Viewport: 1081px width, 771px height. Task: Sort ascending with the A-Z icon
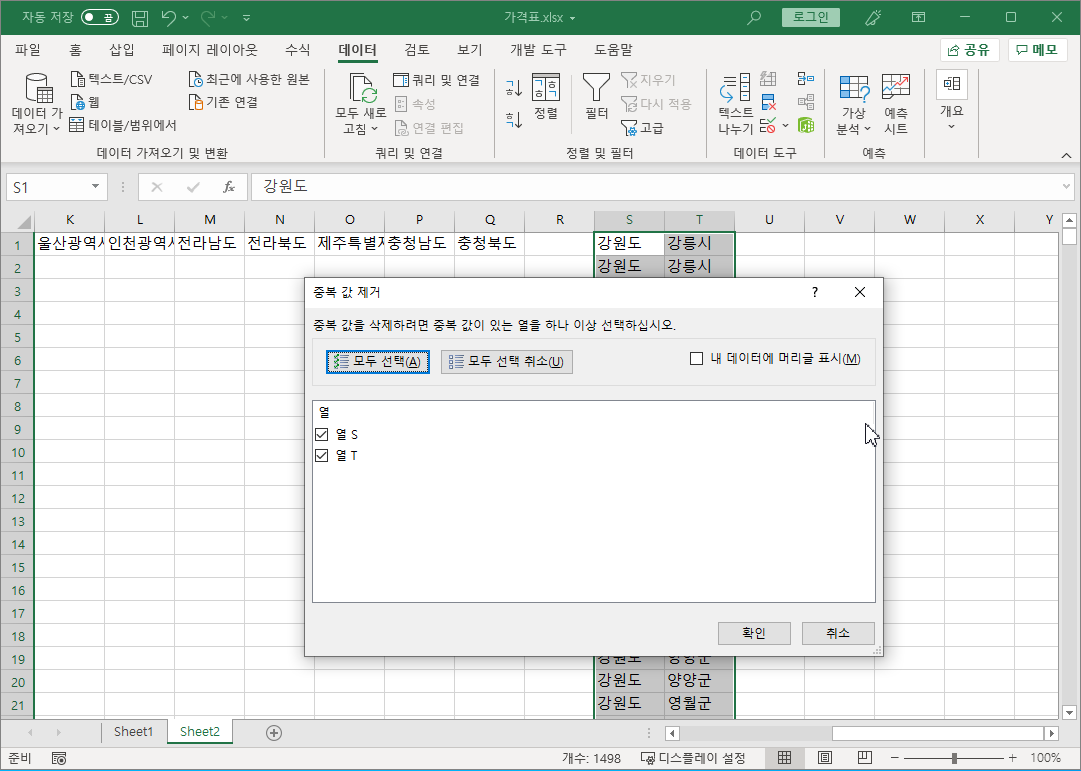click(514, 88)
